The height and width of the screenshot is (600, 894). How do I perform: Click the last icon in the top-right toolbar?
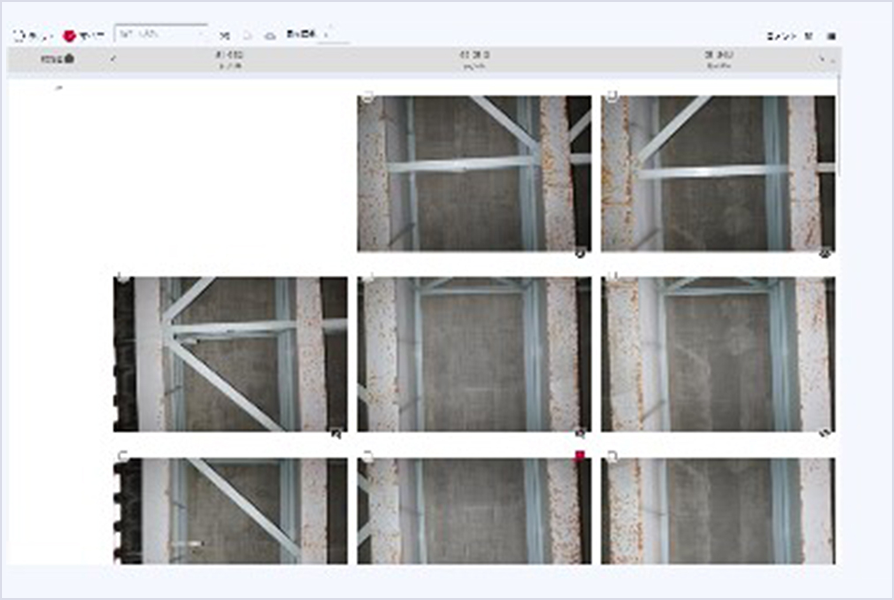(x=831, y=37)
